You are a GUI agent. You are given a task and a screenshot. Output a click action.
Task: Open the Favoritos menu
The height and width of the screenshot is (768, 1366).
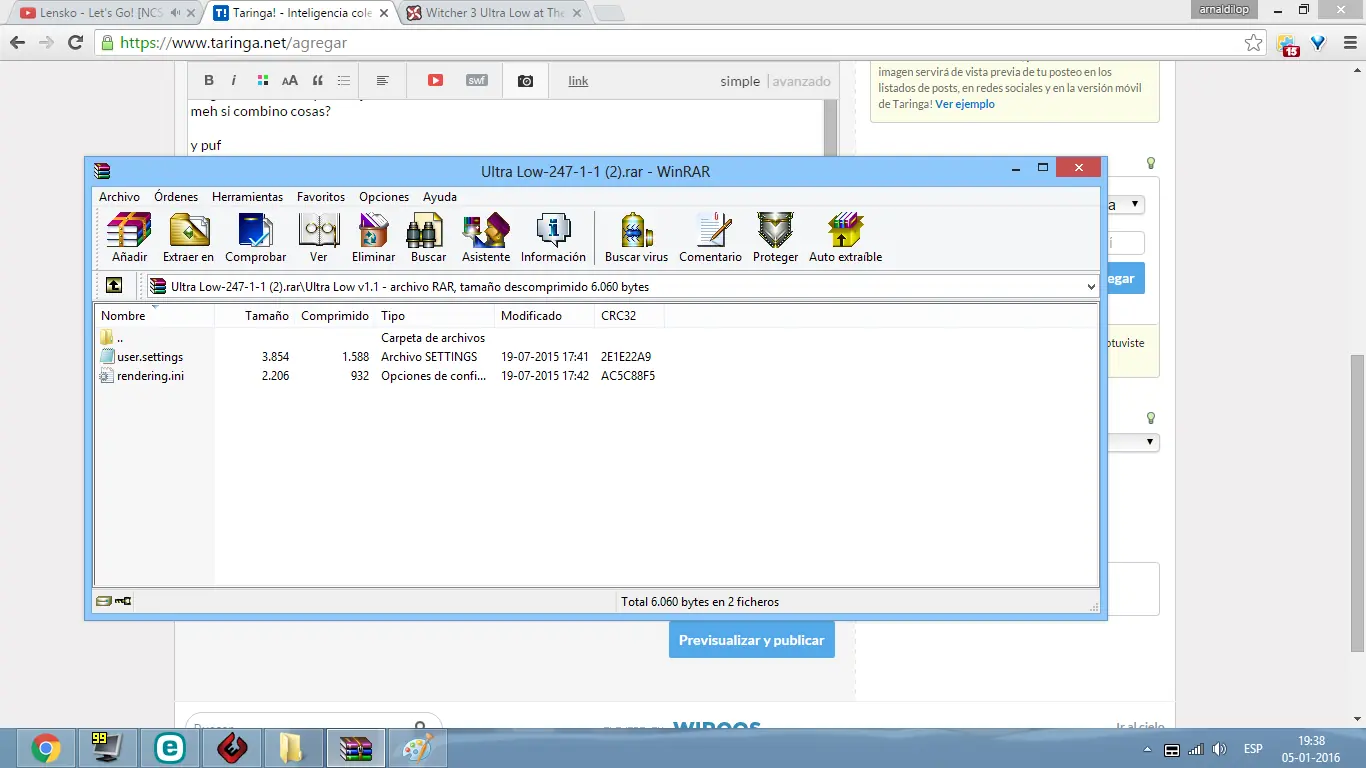point(321,197)
